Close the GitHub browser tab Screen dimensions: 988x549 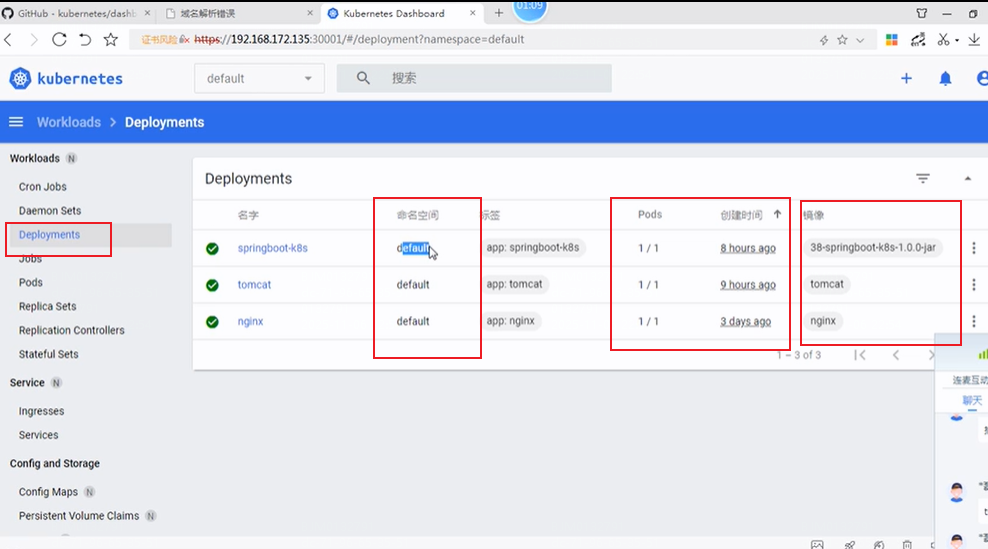point(147,13)
